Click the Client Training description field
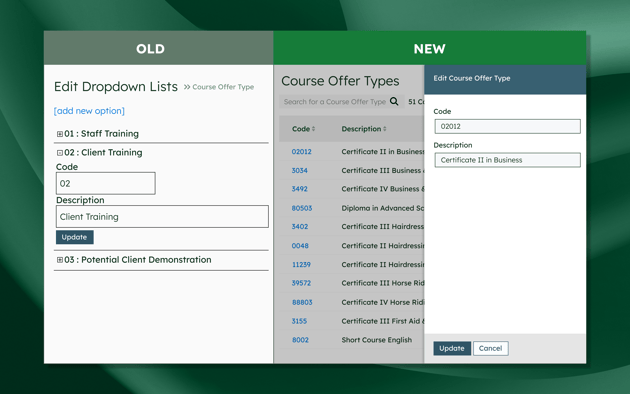The height and width of the screenshot is (394, 630). [x=162, y=216]
